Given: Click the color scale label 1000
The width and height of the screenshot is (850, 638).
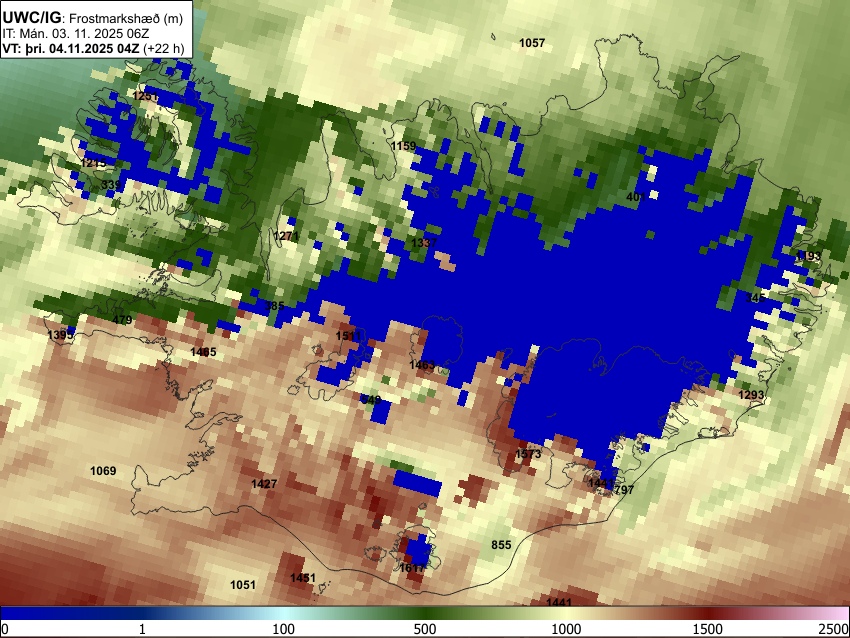Looking at the screenshot, I should pos(566,629).
